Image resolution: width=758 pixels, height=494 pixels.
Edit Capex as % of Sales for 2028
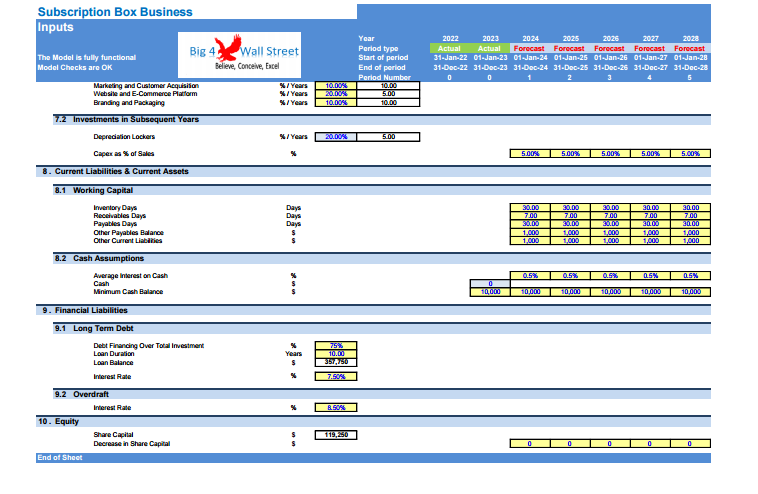click(690, 154)
